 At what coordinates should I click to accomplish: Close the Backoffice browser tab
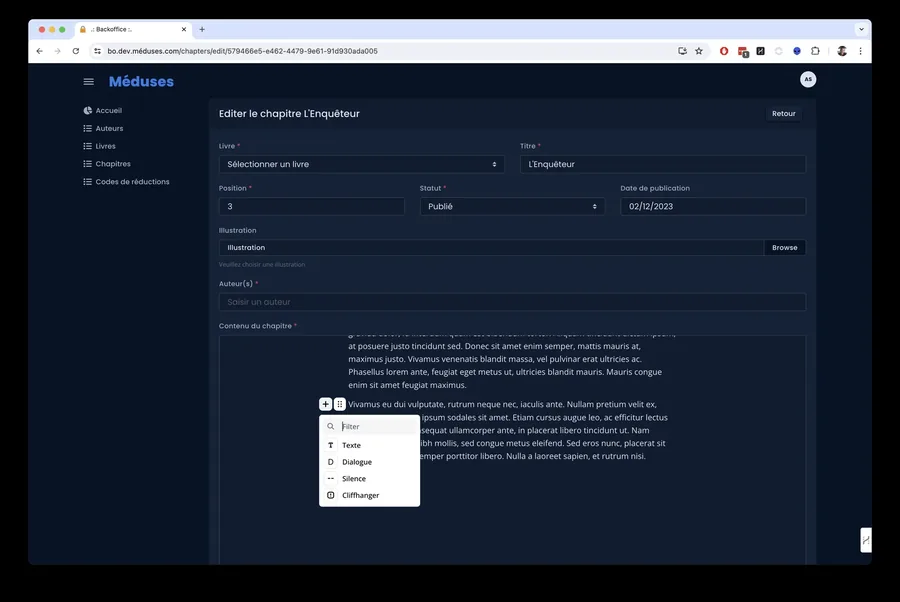click(x=184, y=29)
